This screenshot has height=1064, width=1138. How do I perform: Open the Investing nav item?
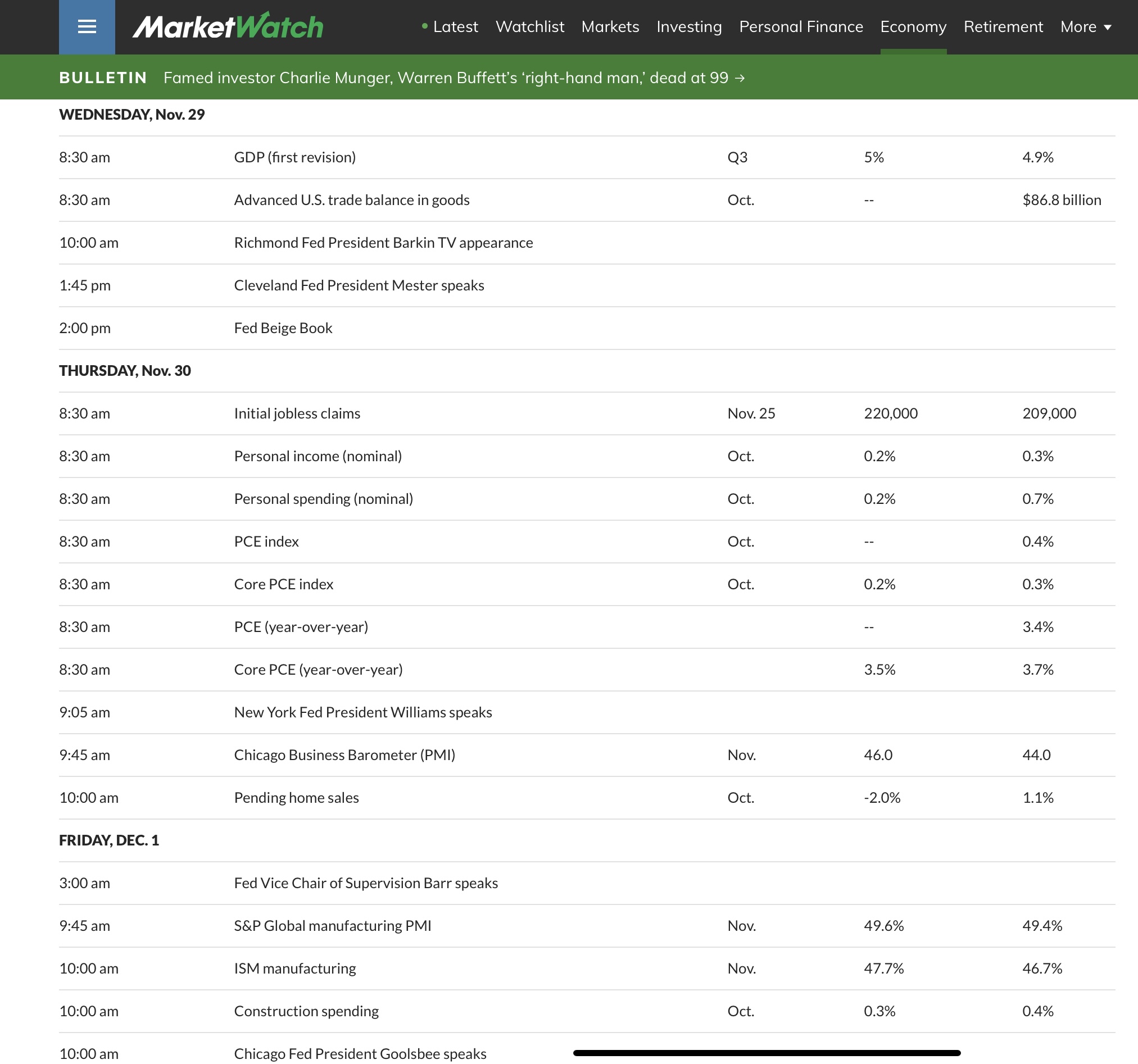(x=688, y=27)
